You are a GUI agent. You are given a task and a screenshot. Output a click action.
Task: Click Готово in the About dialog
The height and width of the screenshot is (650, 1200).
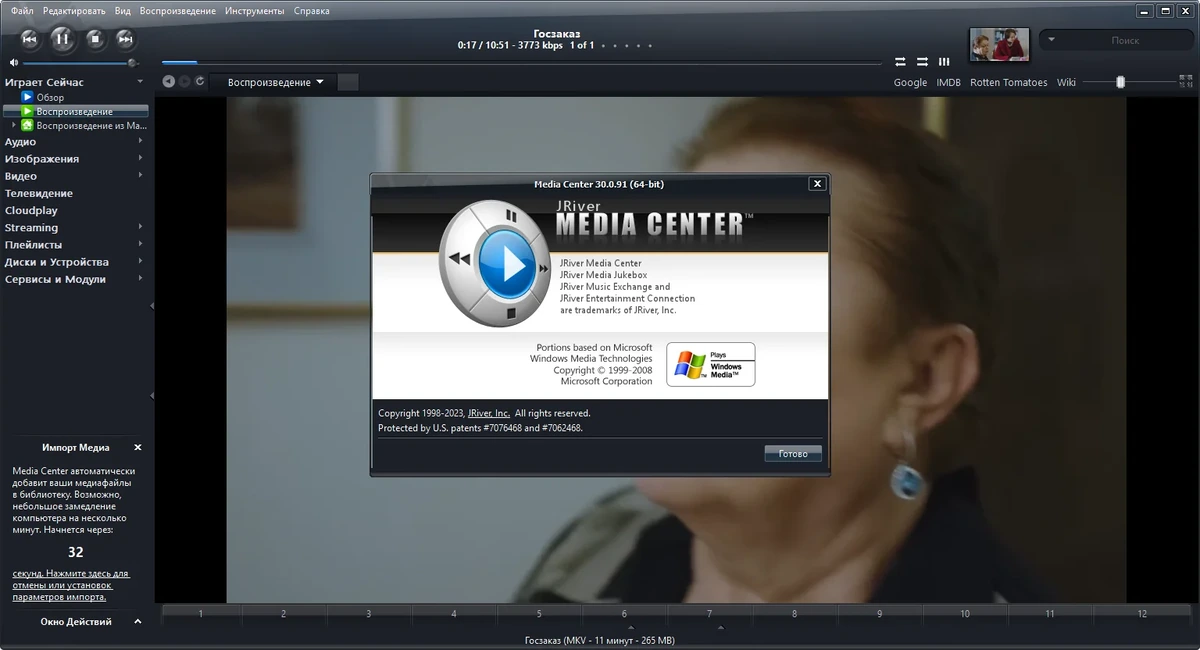[x=793, y=453]
